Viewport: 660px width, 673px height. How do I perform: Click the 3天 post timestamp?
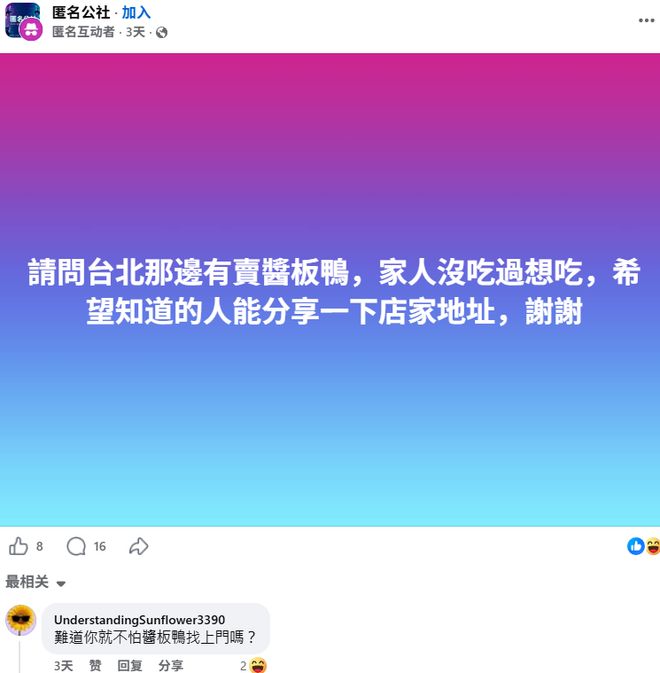tap(135, 32)
